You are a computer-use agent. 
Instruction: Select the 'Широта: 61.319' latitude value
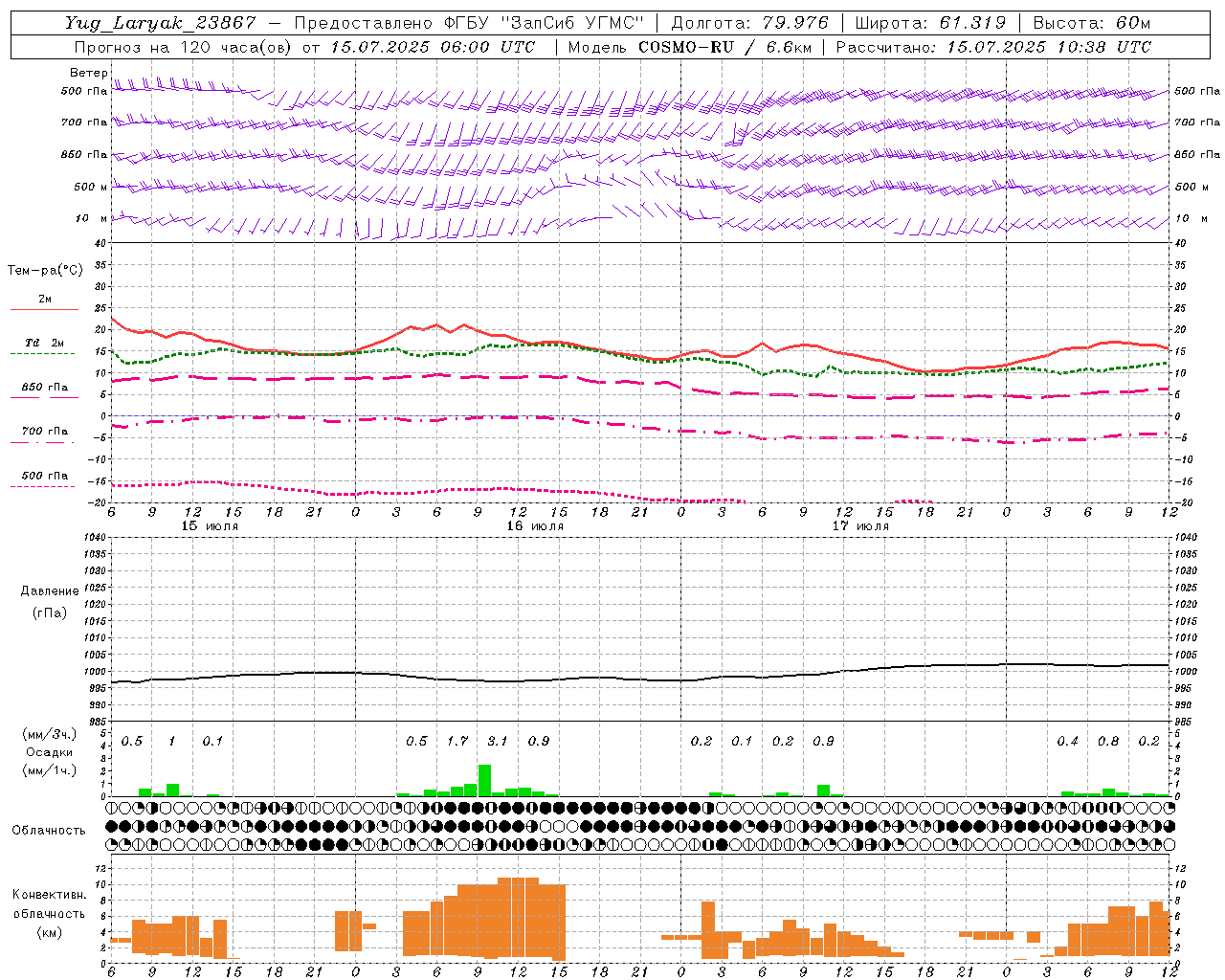pyautogui.click(x=930, y=23)
